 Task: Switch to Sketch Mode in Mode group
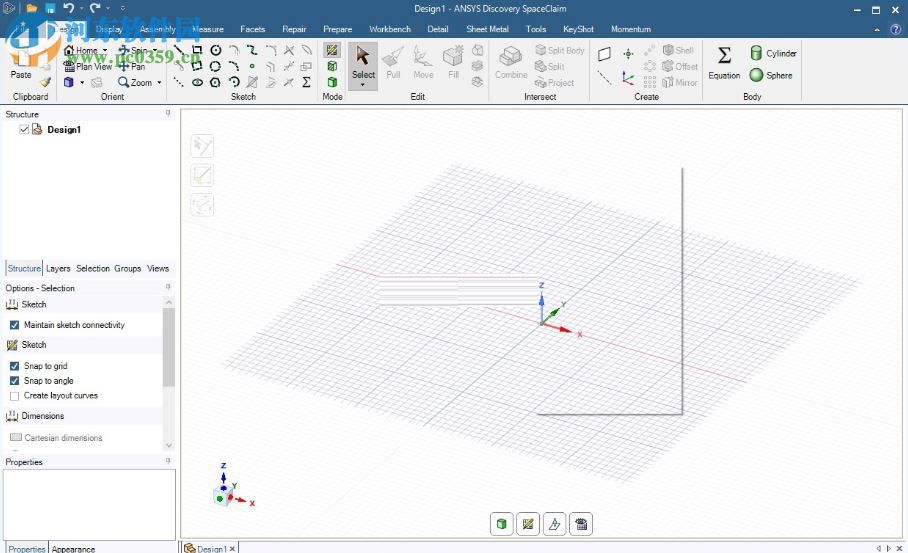pos(332,50)
